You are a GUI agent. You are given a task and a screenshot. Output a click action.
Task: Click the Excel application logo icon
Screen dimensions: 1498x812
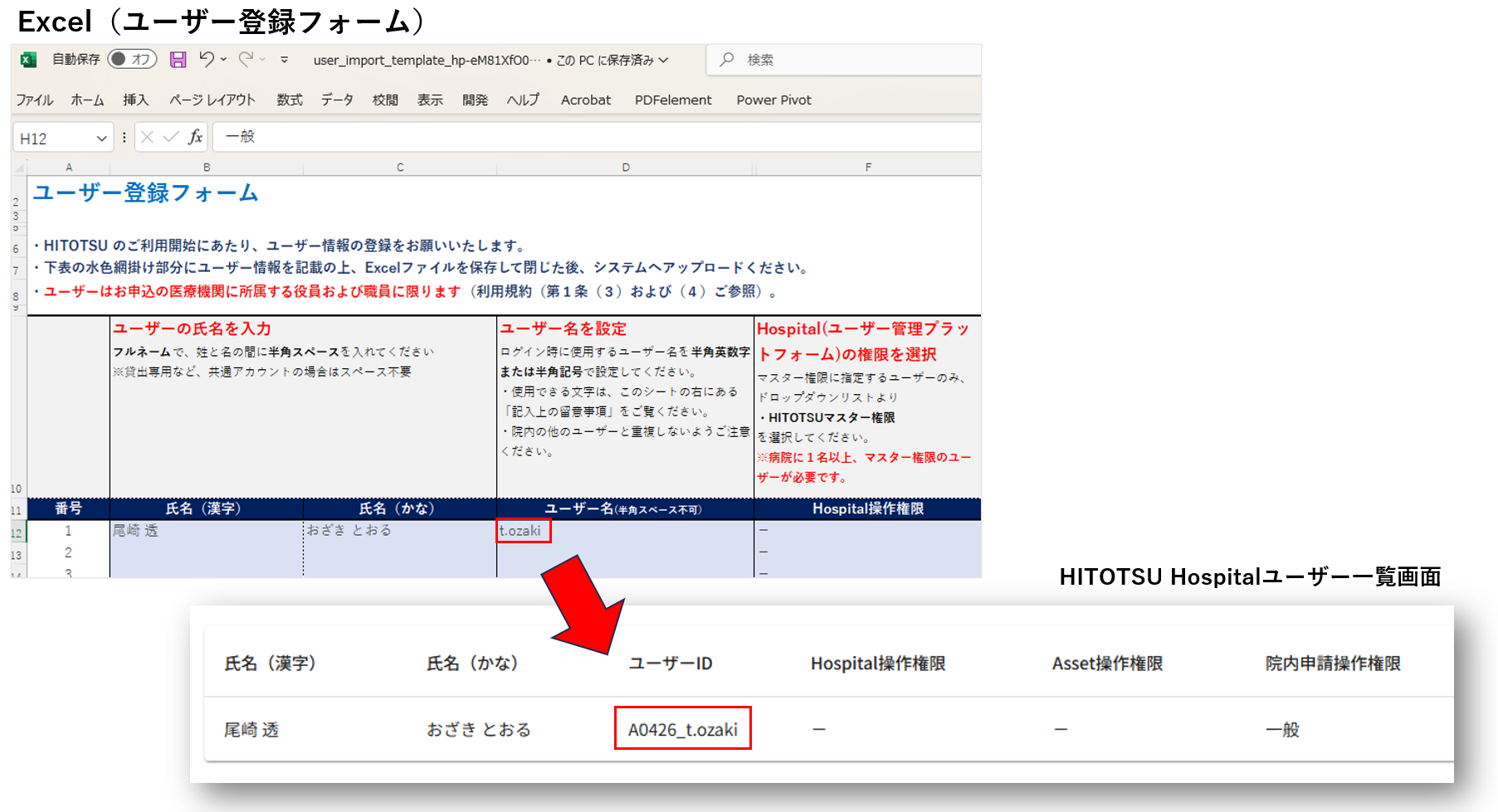coord(28,60)
